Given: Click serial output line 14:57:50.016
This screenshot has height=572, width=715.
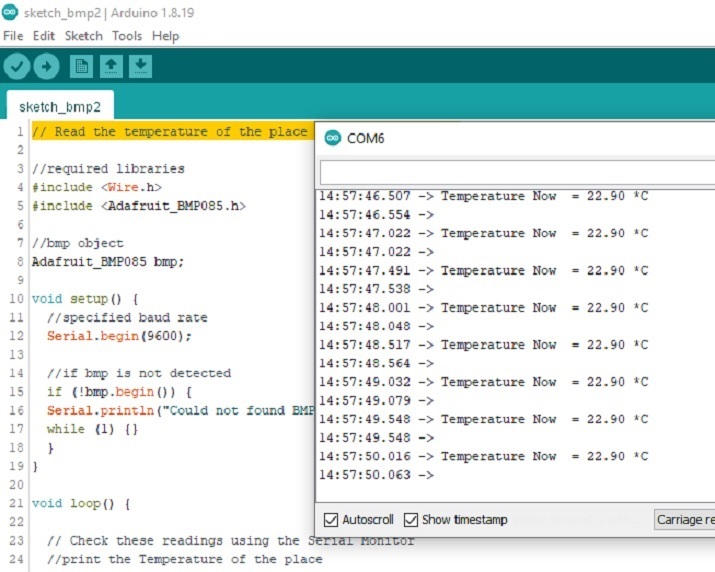Looking at the screenshot, I should [x=483, y=456].
